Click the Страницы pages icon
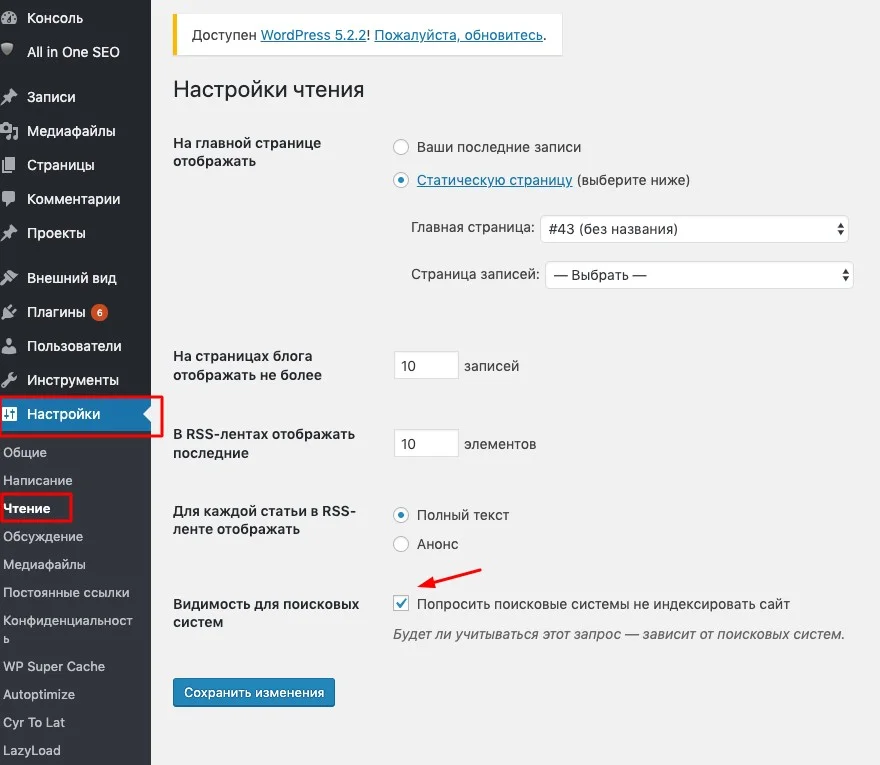The height and width of the screenshot is (765, 880). 10,164
